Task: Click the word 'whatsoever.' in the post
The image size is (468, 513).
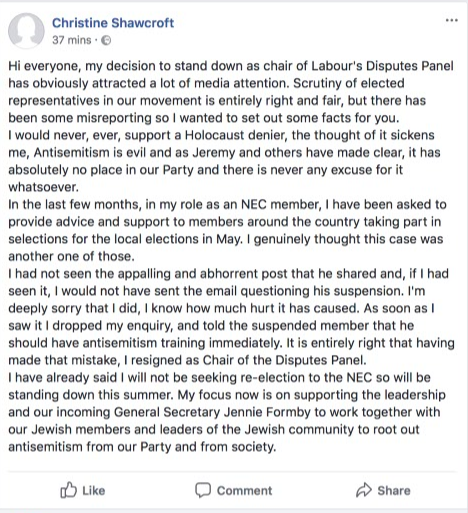Action: tap(43, 187)
